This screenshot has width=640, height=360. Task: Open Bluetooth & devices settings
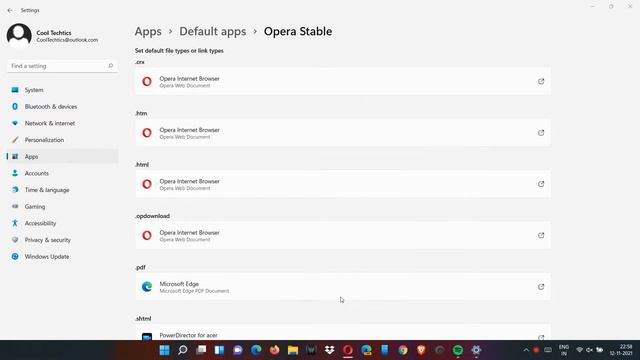pyautogui.click(x=62, y=107)
